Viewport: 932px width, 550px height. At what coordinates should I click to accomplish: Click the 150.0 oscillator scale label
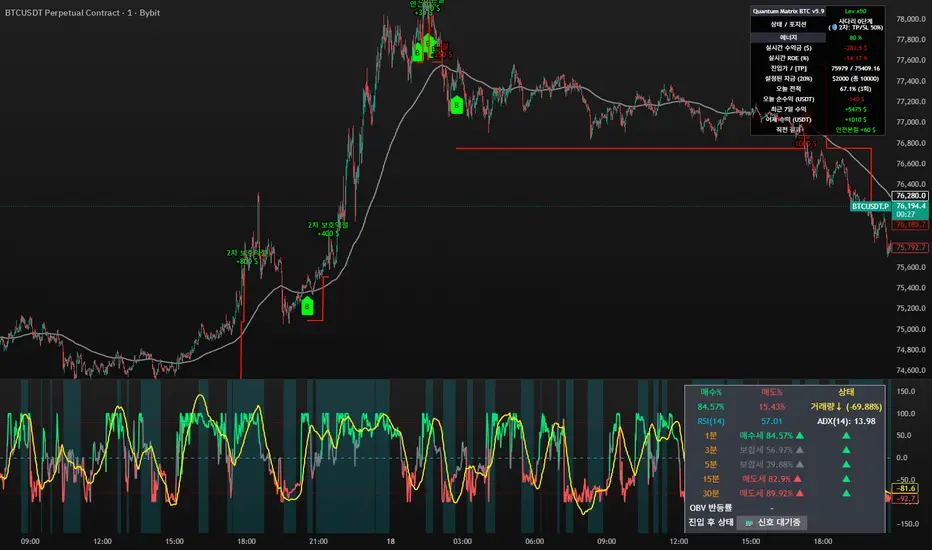(905, 391)
